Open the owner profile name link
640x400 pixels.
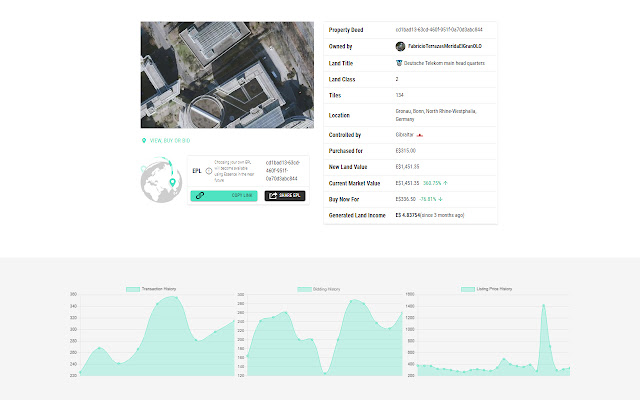445,47
